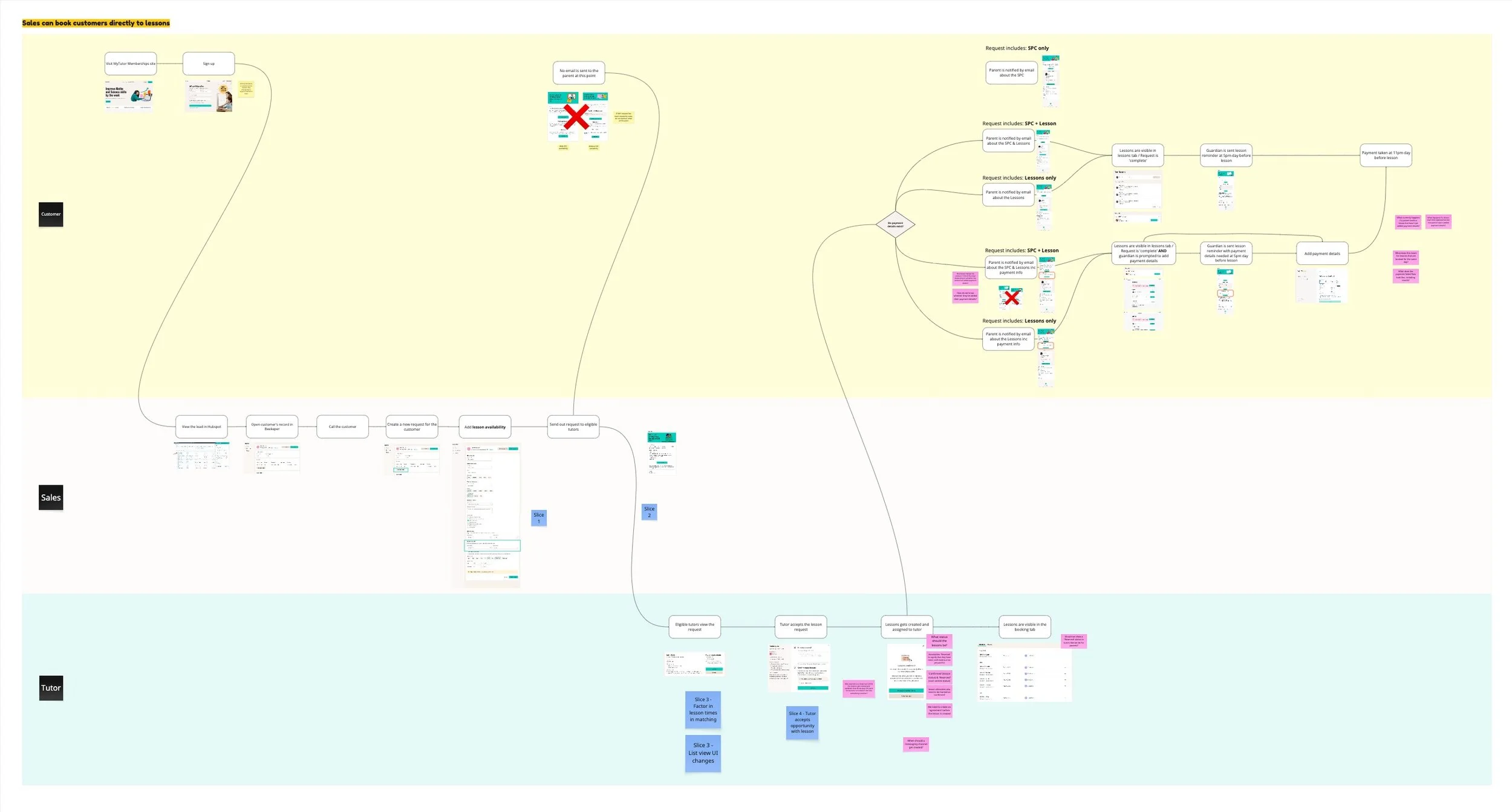1512x812 pixels.
Task: Select the 'Call the customer' node
Action: point(342,427)
